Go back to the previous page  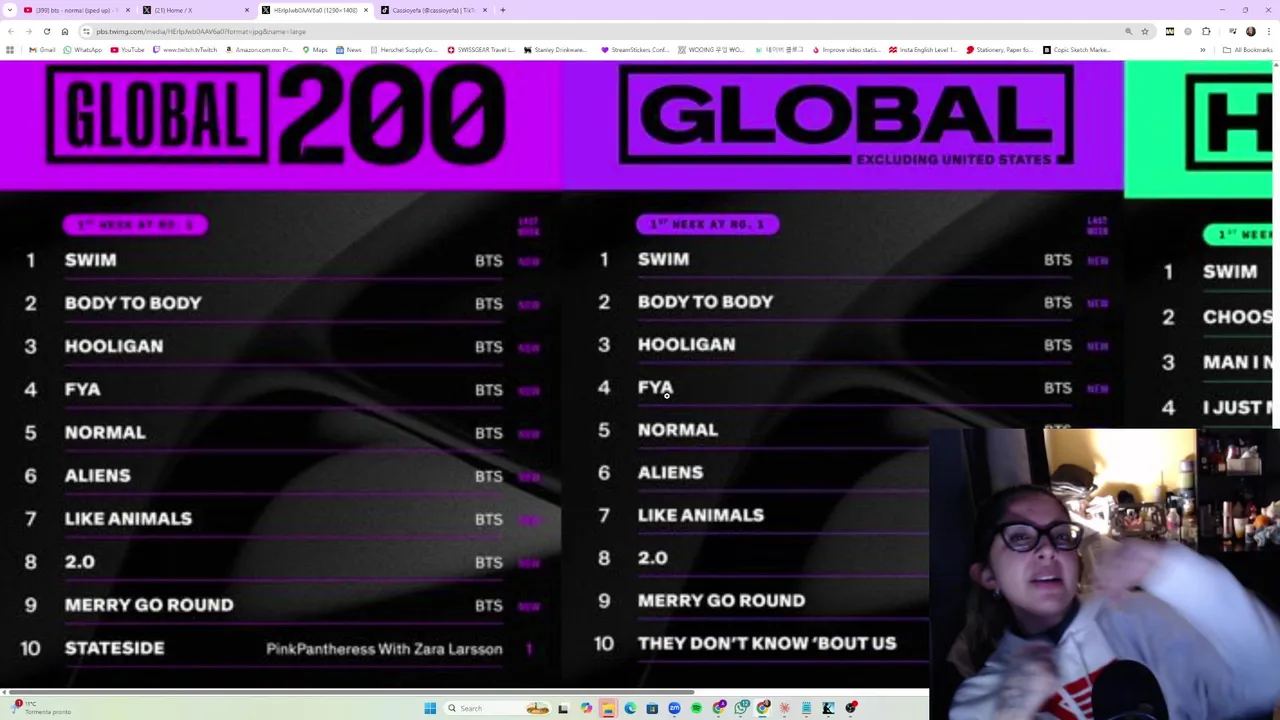tap(10, 31)
